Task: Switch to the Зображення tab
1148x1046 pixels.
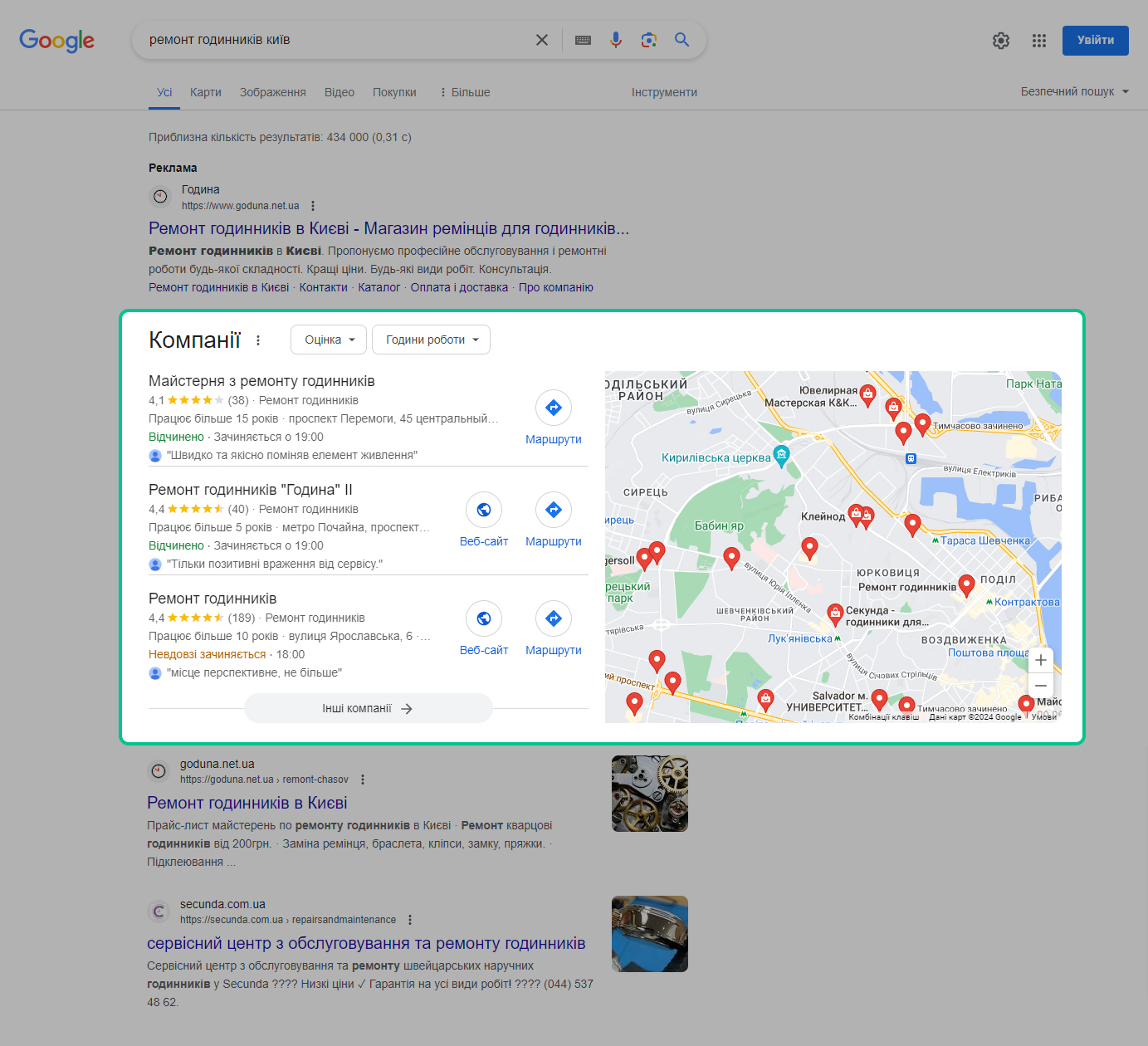Action: [x=273, y=92]
